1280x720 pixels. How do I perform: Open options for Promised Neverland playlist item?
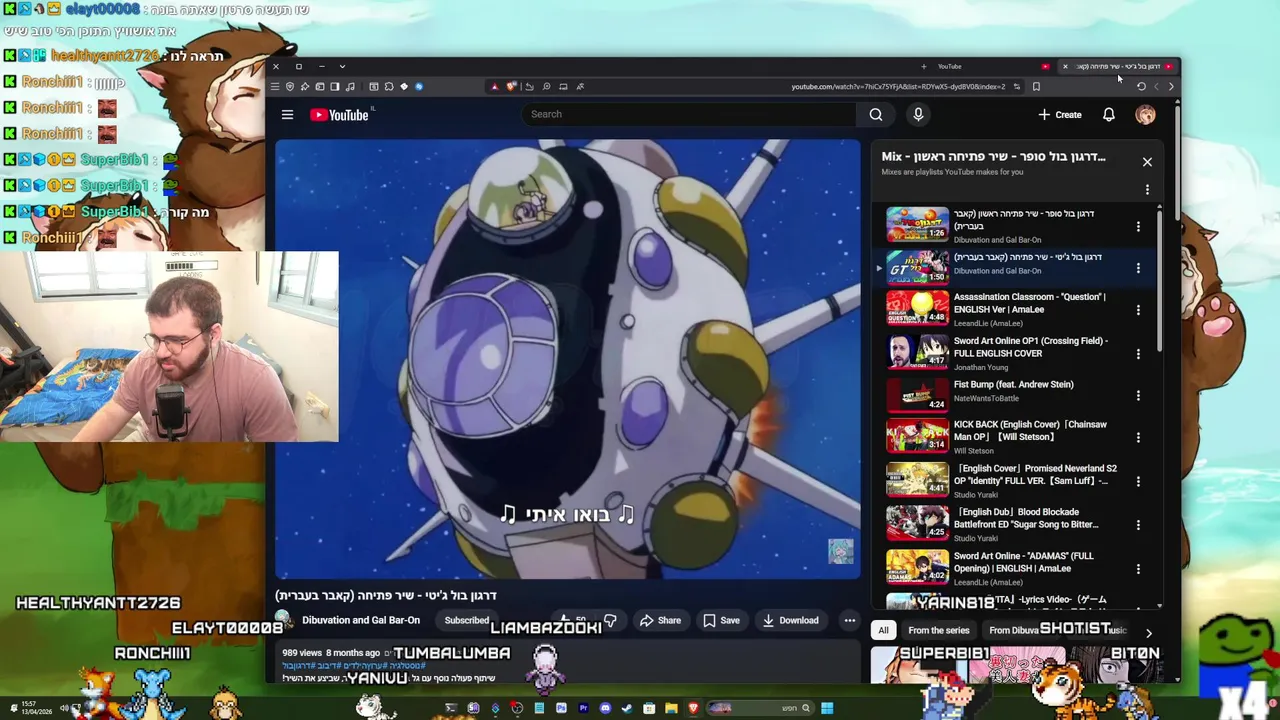point(1138,481)
